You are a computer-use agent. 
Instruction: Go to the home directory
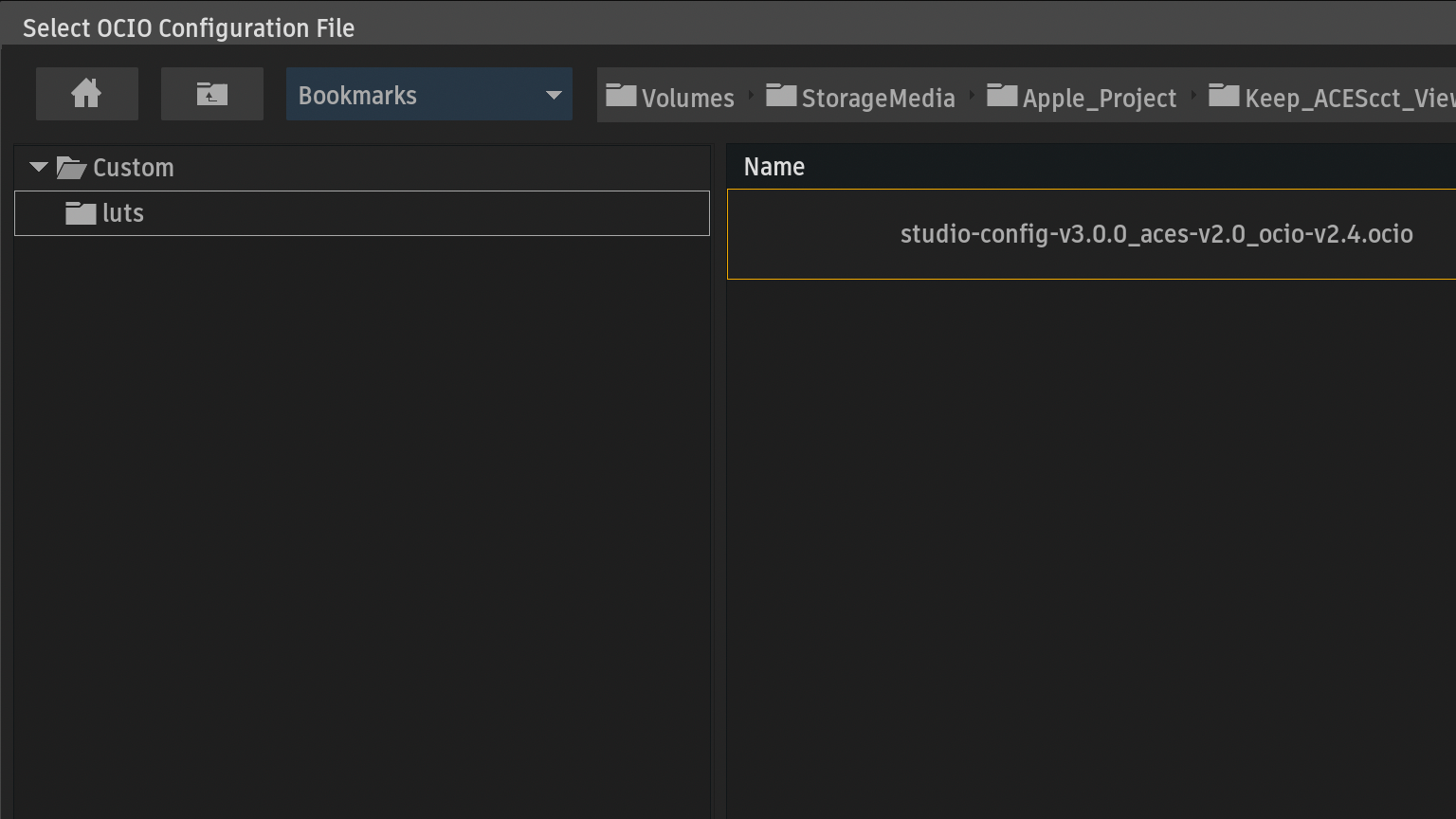[x=86, y=94]
